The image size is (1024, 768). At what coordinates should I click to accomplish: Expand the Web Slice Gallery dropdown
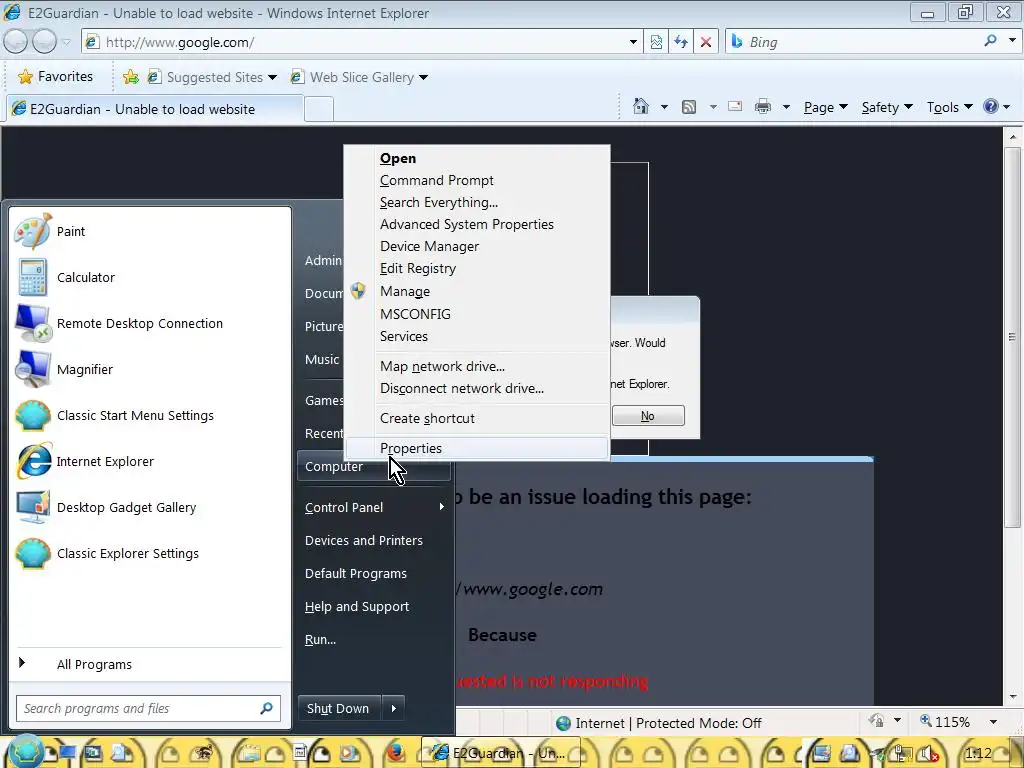coord(423,78)
